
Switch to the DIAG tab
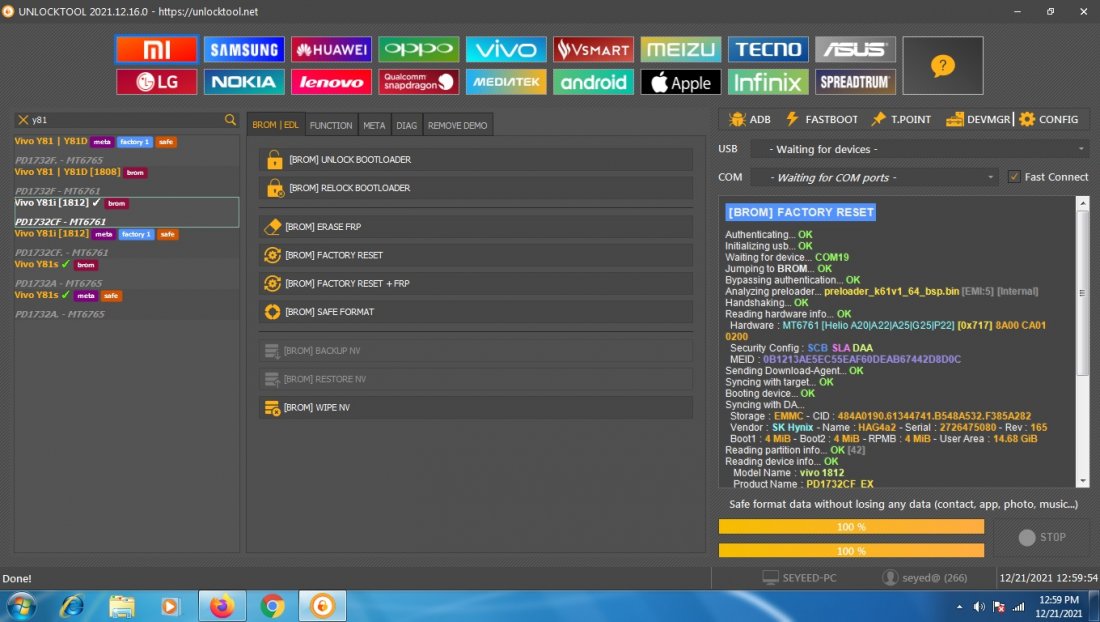(406, 125)
